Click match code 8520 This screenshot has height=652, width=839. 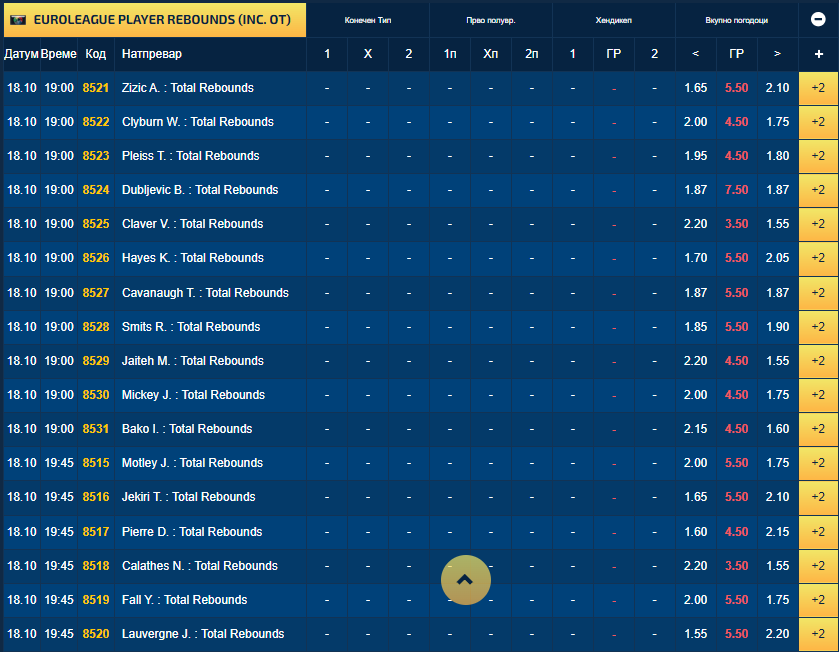[x=96, y=634]
